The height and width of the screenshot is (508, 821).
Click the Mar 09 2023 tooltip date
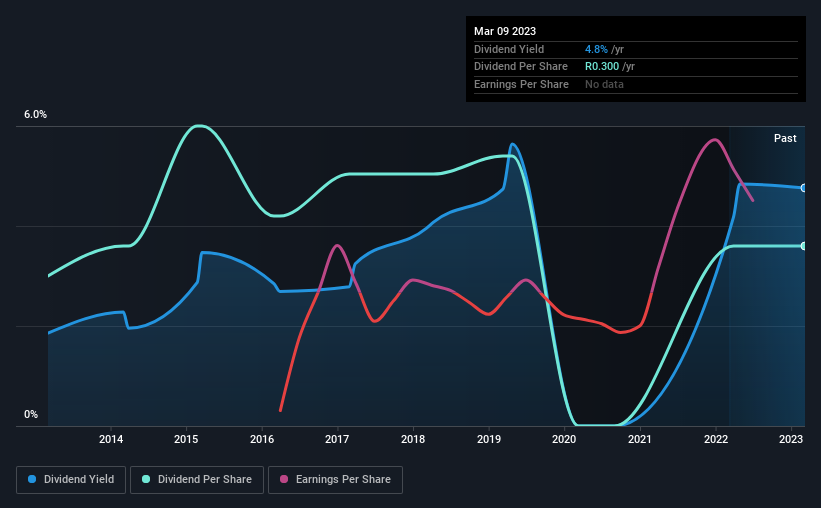click(505, 31)
